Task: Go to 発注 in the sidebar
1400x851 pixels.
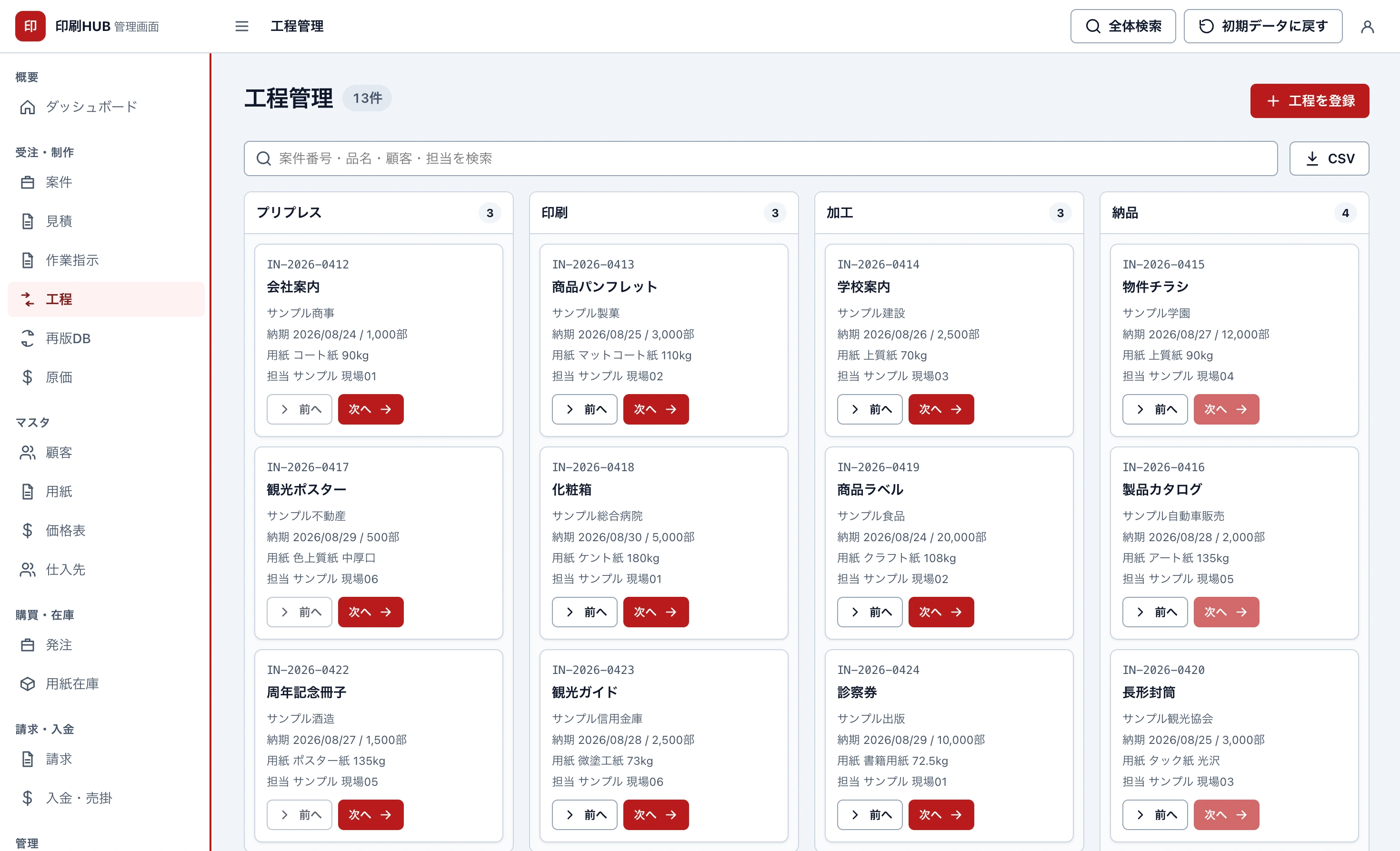Action: [106, 645]
